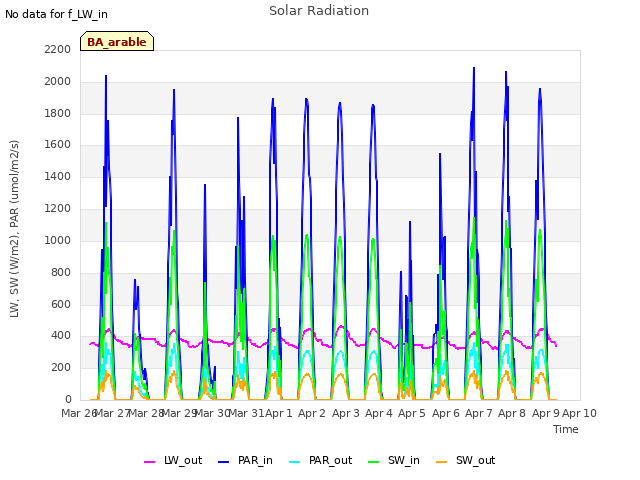Screen dimensions: 640x480
Task: Click the Apr 5 date tick label
Action: pyautogui.click(x=412, y=413)
